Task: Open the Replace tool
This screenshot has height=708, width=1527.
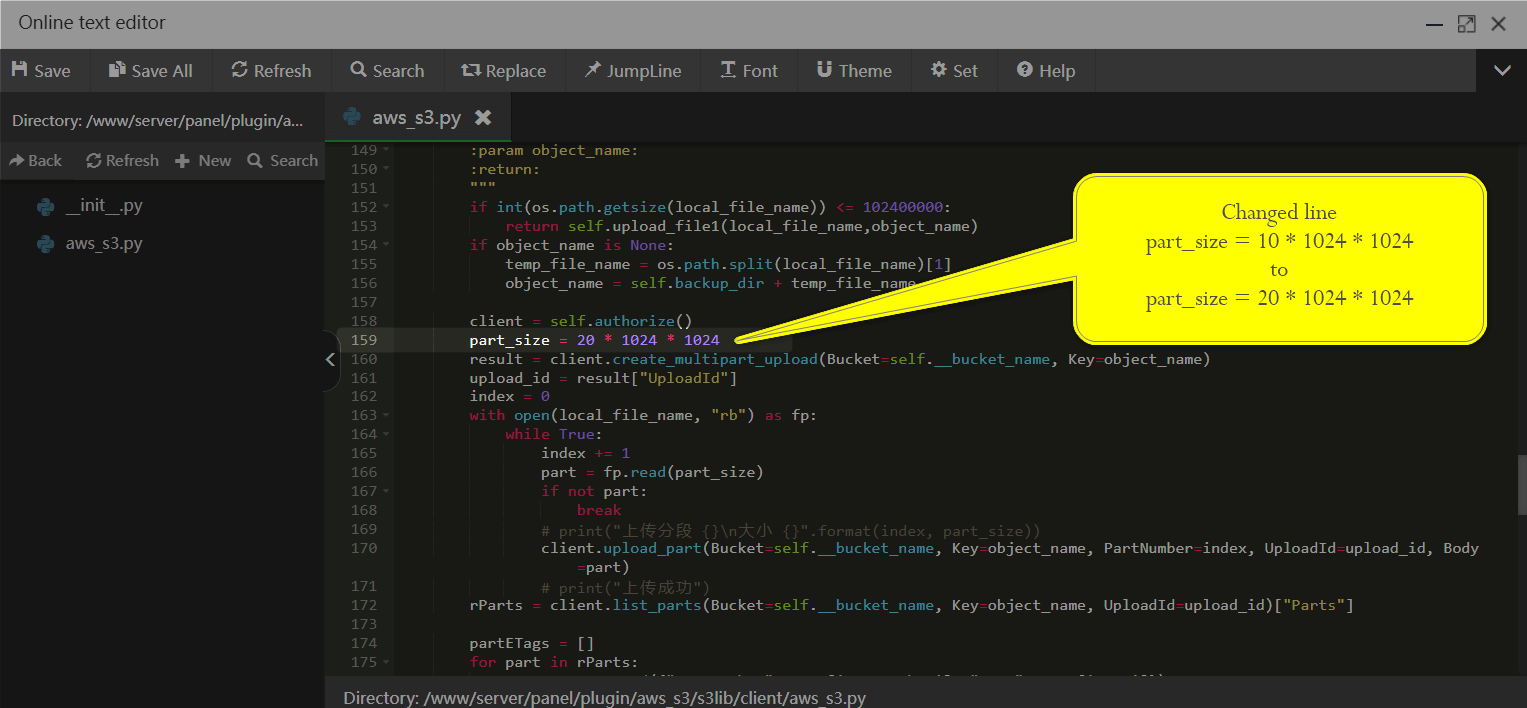Action: pos(503,71)
